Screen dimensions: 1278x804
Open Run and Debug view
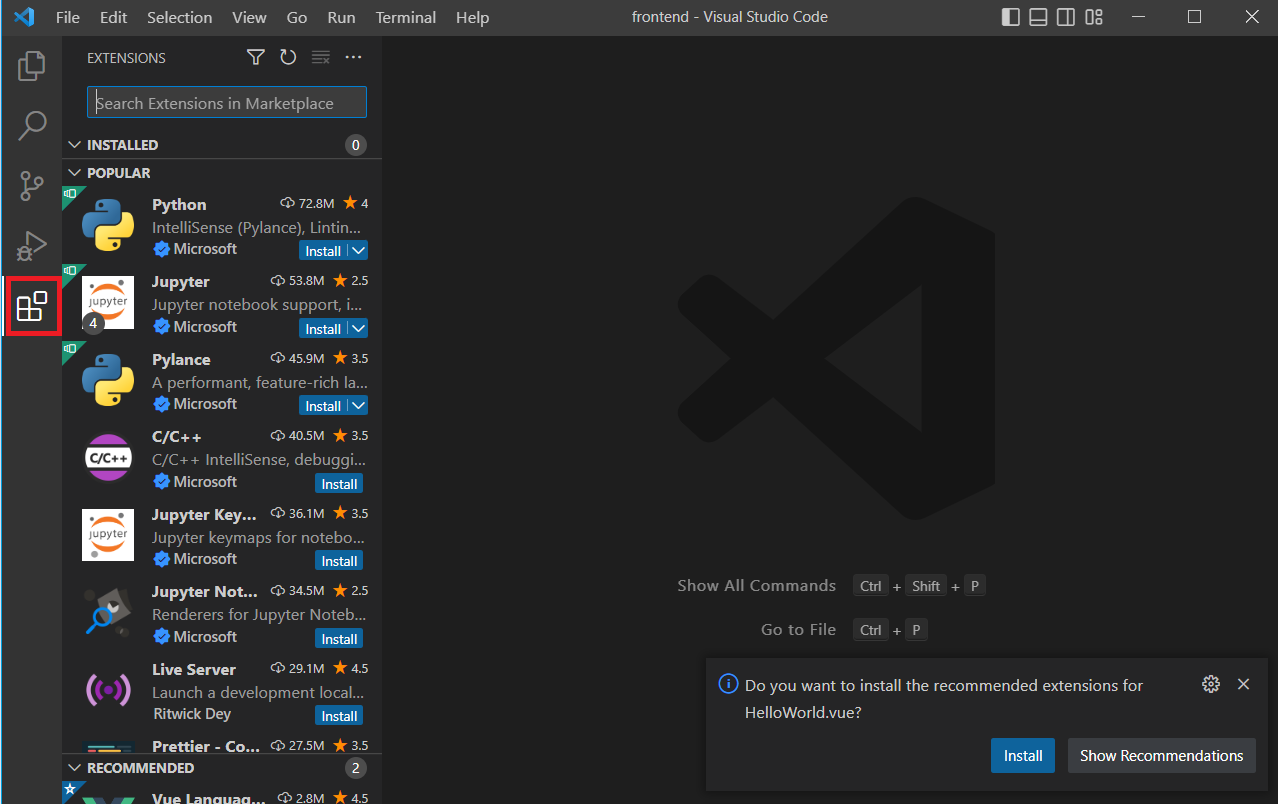pos(32,245)
